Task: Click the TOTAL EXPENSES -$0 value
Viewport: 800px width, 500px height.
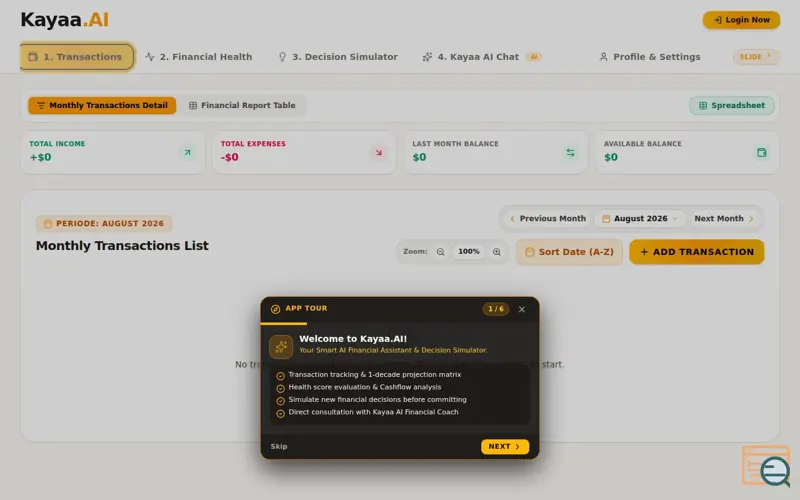Action: (x=230, y=157)
